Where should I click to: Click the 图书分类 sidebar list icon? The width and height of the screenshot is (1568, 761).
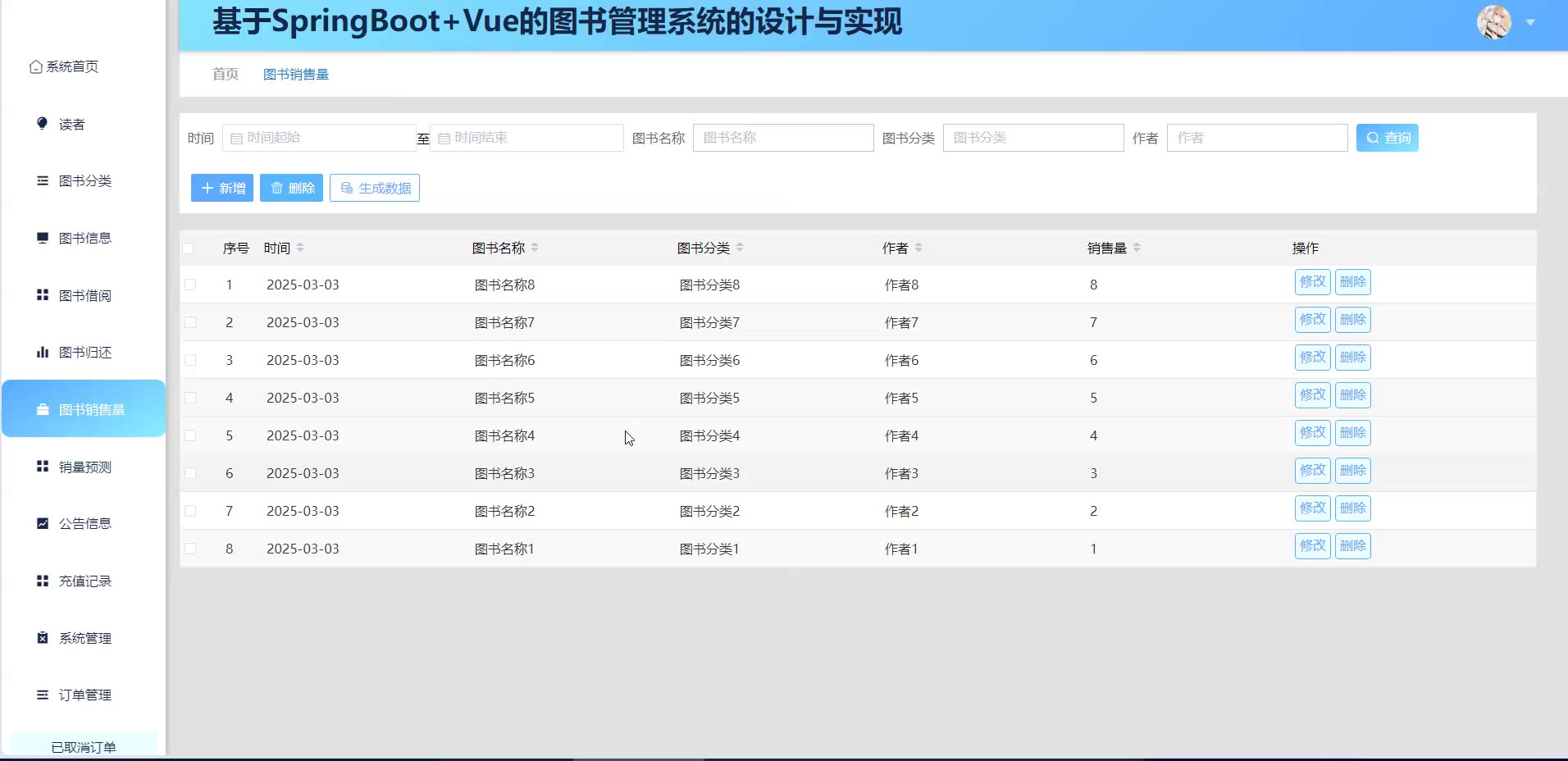(x=43, y=180)
